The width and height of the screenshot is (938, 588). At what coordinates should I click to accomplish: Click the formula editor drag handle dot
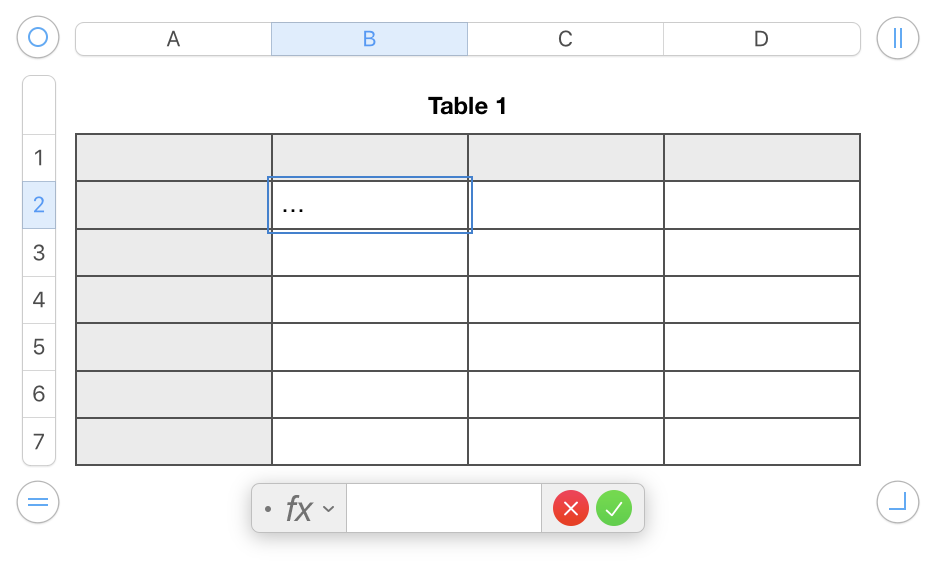[x=267, y=509]
